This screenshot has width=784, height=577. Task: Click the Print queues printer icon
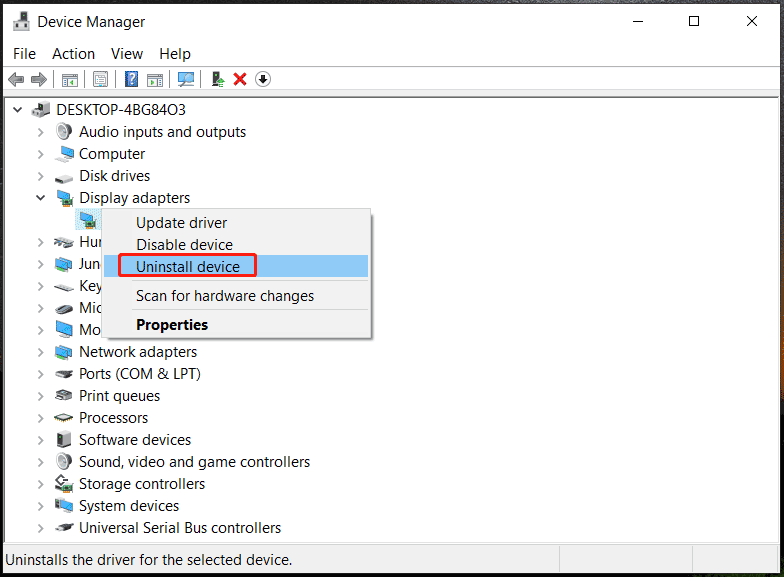(64, 396)
